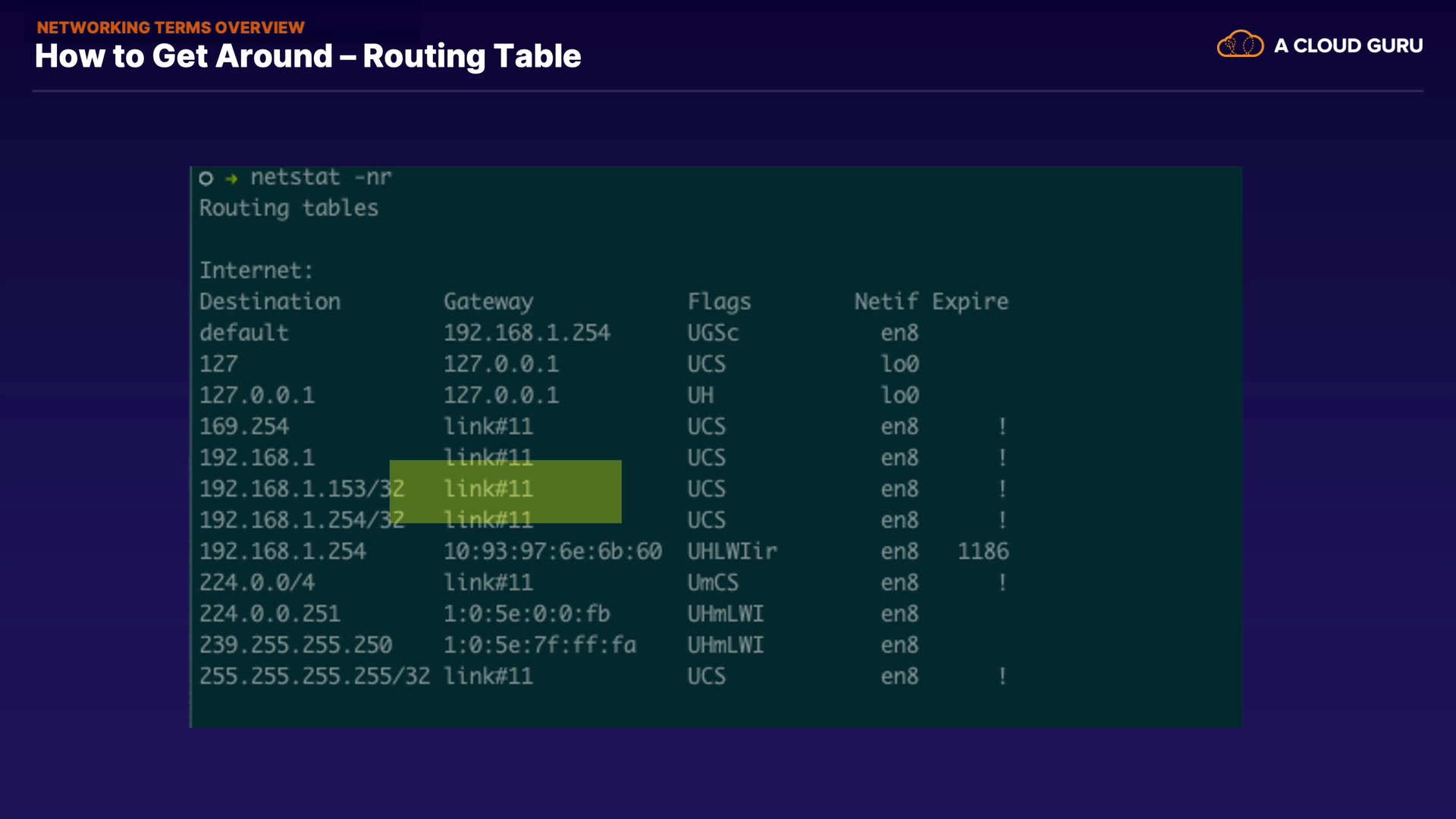Click the green highlighted link#11 box
The height and width of the screenshot is (819, 1456).
tap(505, 491)
